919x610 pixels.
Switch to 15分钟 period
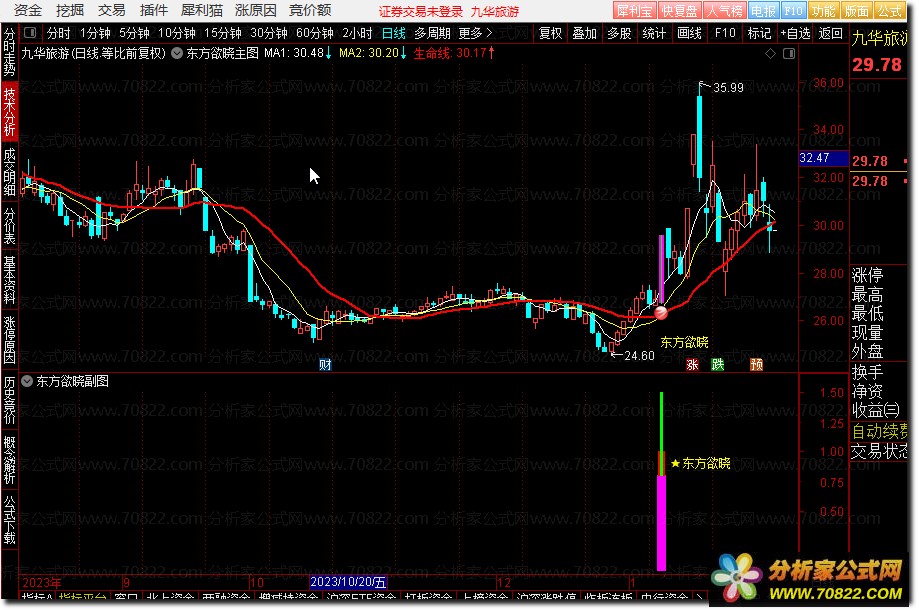click(x=223, y=33)
